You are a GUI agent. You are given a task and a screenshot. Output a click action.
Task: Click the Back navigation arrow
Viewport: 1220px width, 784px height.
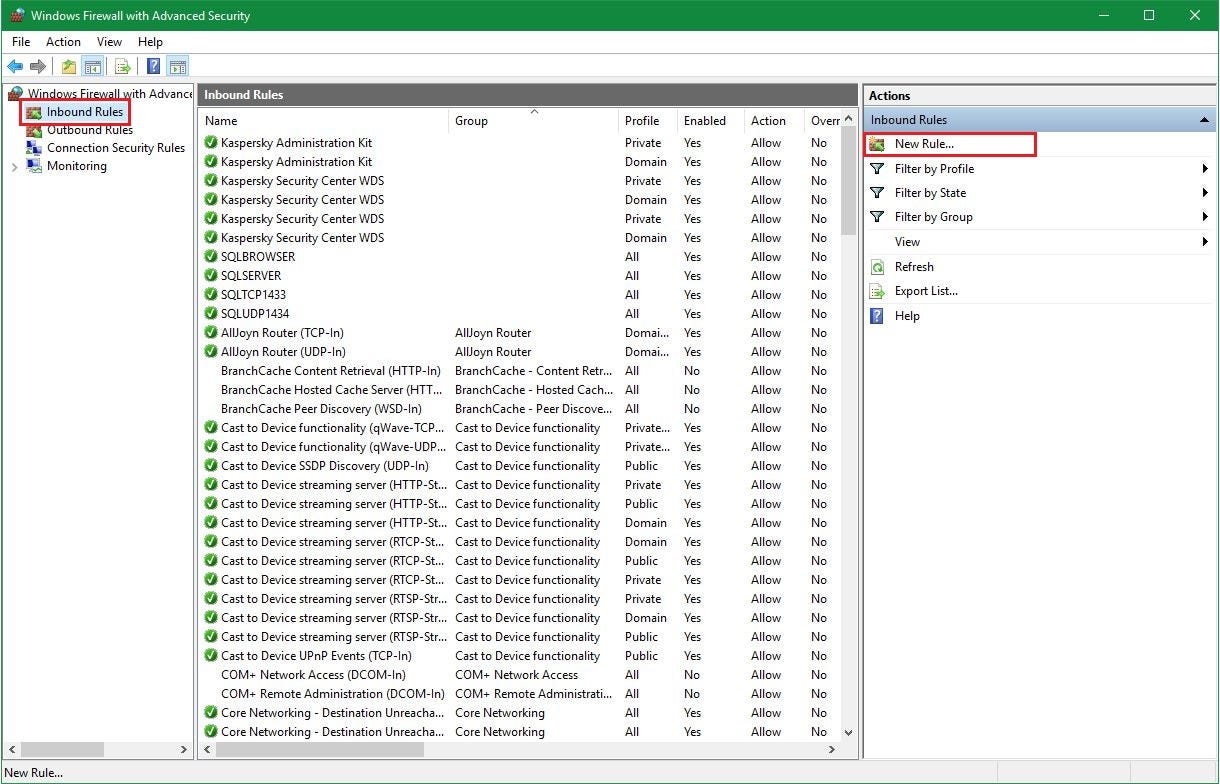[15, 66]
